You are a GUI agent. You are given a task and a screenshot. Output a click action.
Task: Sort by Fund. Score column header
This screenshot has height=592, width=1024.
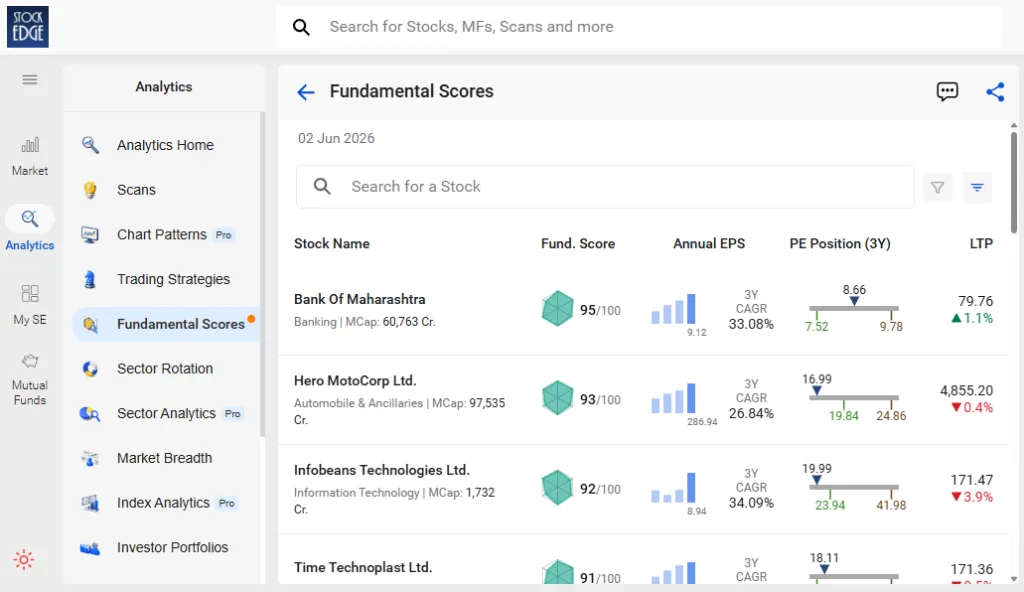tap(578, 244)
